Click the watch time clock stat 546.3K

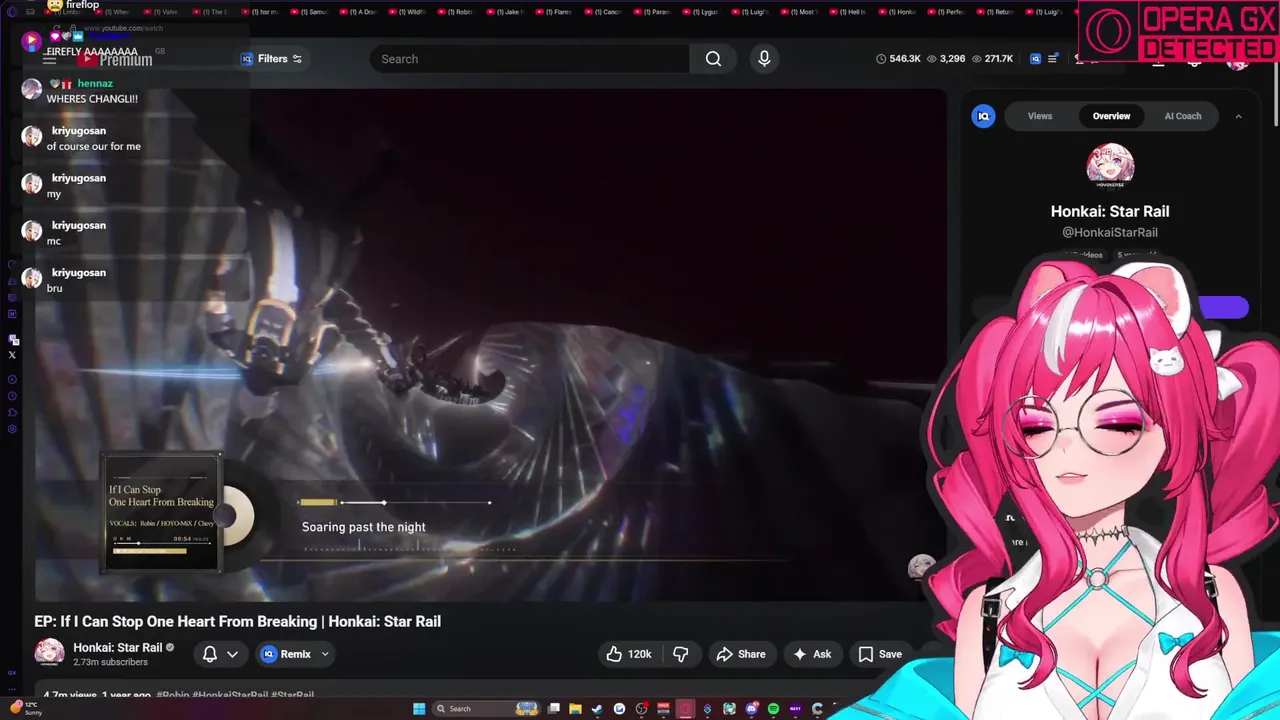(898, 59)
